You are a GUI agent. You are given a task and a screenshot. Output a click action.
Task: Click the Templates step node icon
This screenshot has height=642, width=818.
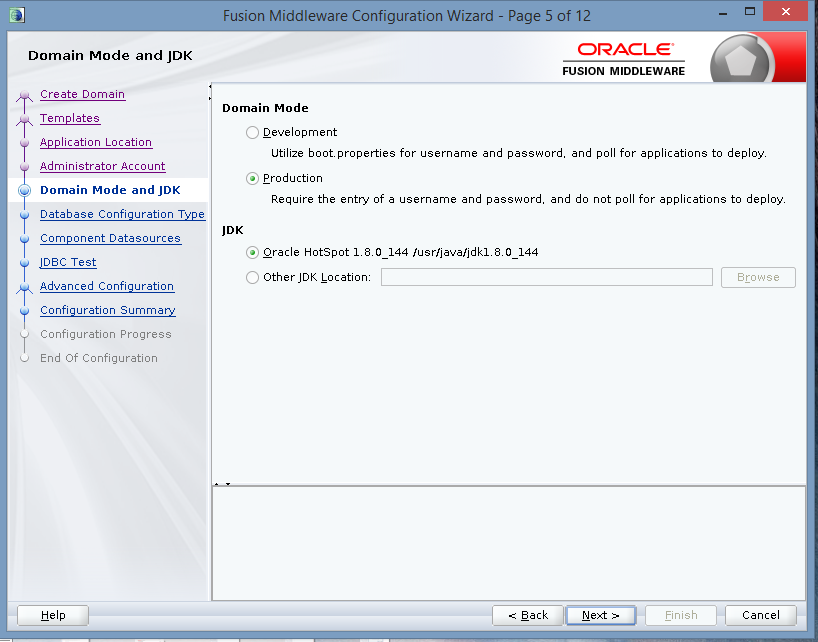24,120
